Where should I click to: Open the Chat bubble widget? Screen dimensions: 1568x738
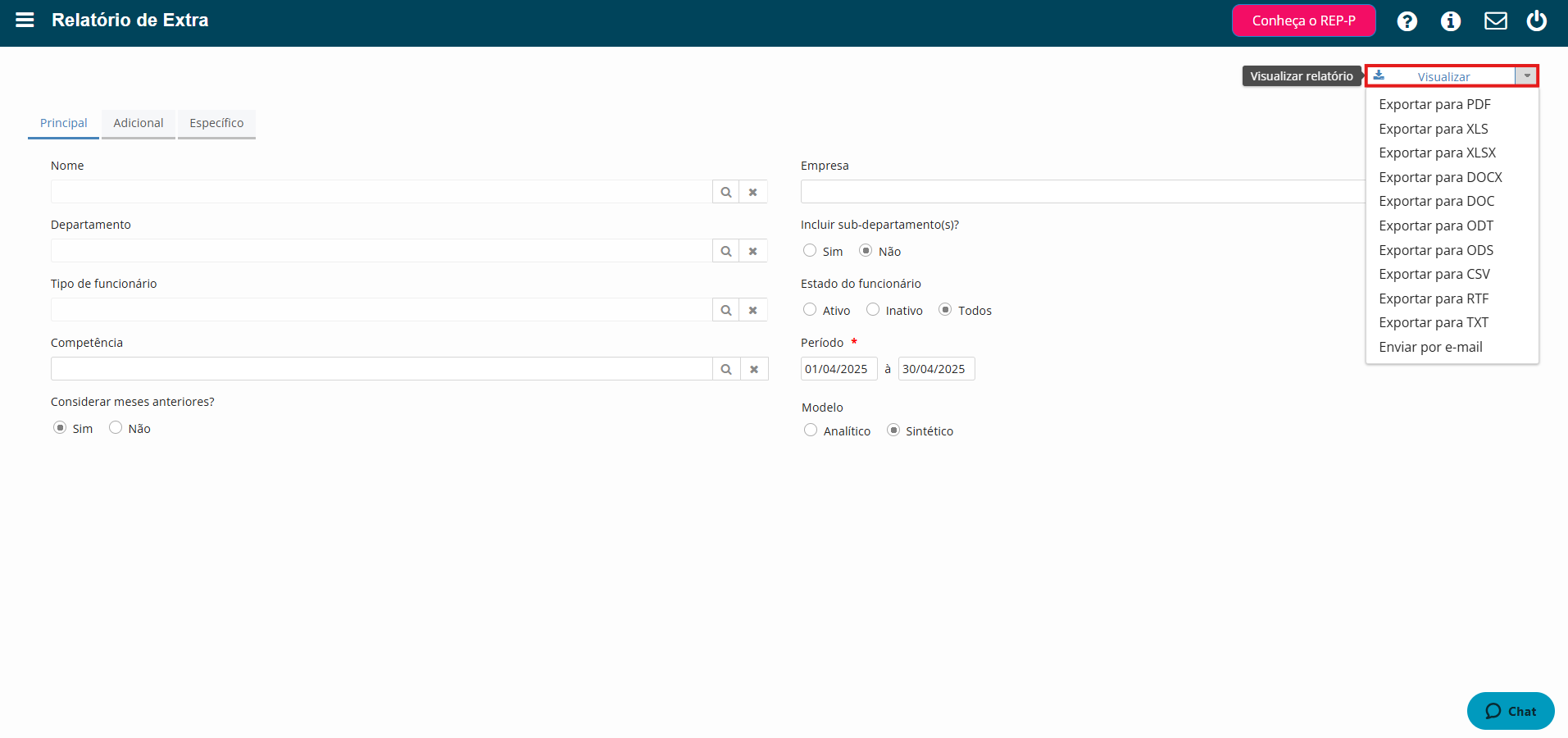tap(1511, 711)
